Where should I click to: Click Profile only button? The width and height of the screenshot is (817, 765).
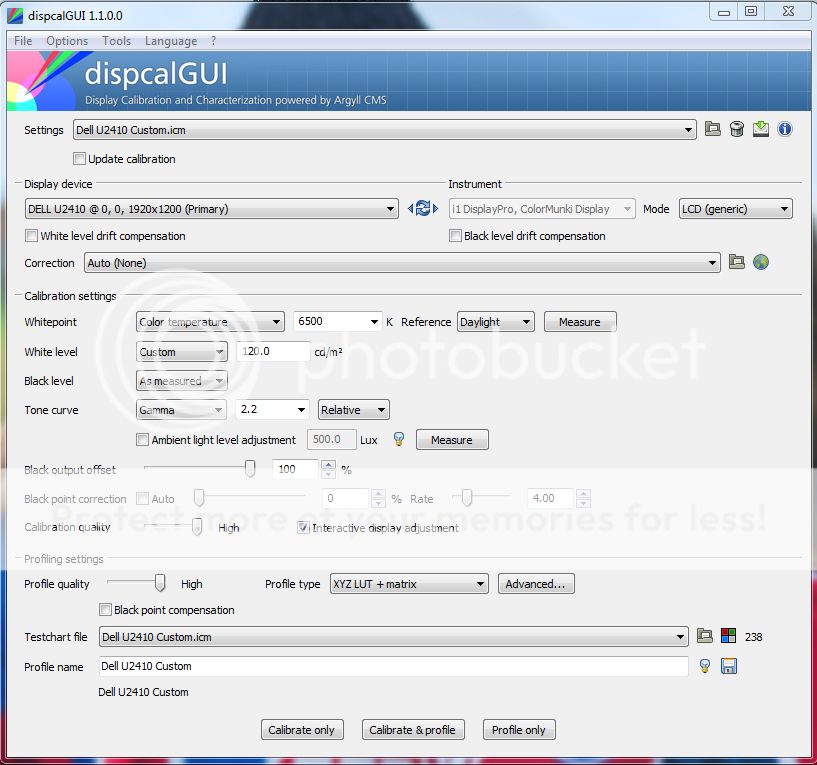tap(519, 730)
